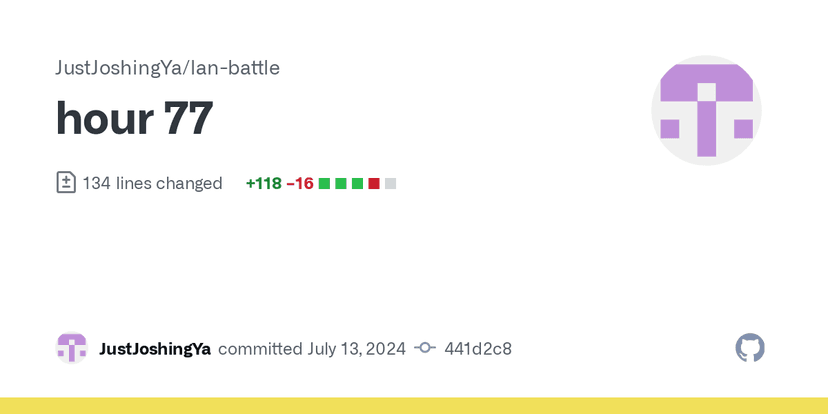Click the JustJoshingYa owner in the repo path
Image resolution: width=828 pixels, height=414 pixels.
coord(116,68)
